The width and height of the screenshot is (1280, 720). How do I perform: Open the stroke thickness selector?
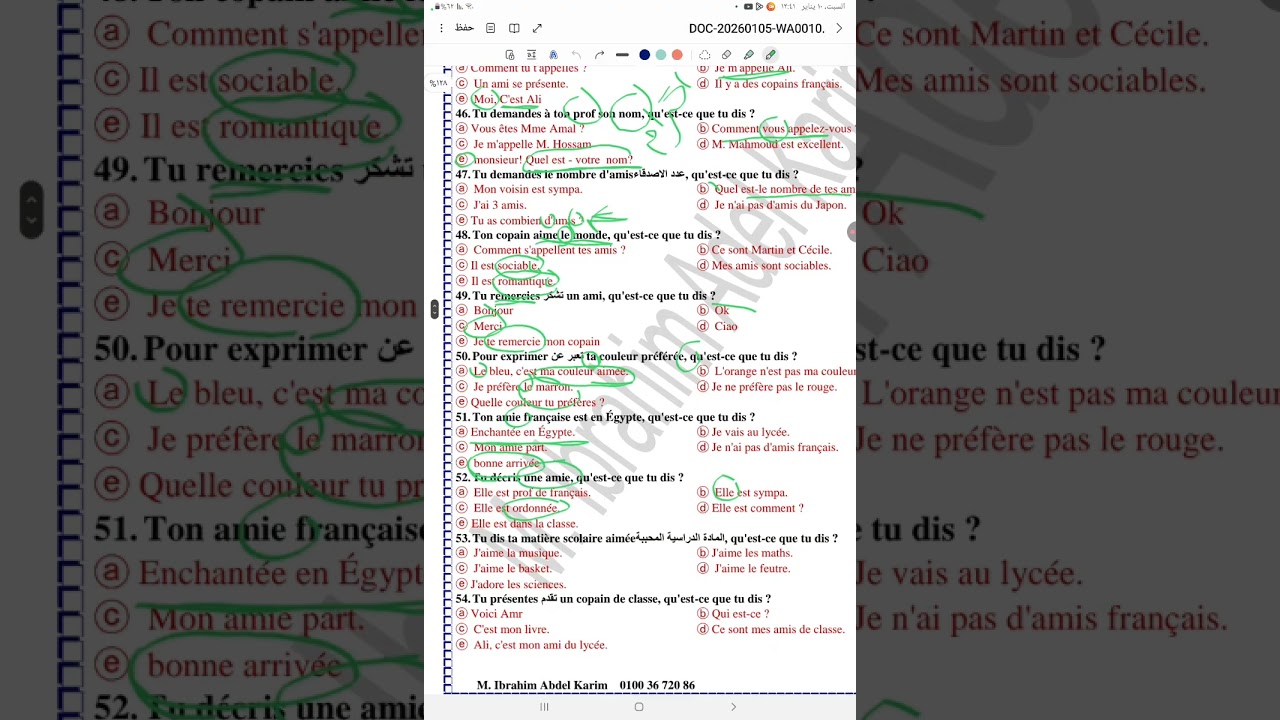tap(622, 55)
